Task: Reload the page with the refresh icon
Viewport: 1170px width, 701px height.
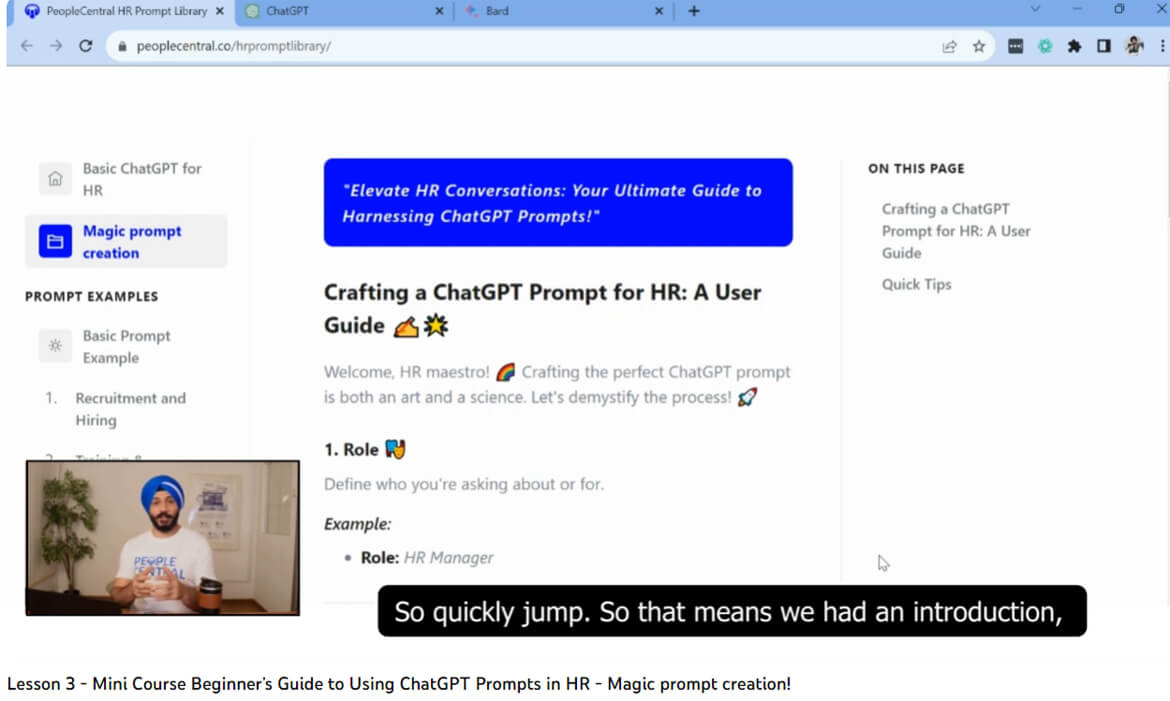Action: 86,46
